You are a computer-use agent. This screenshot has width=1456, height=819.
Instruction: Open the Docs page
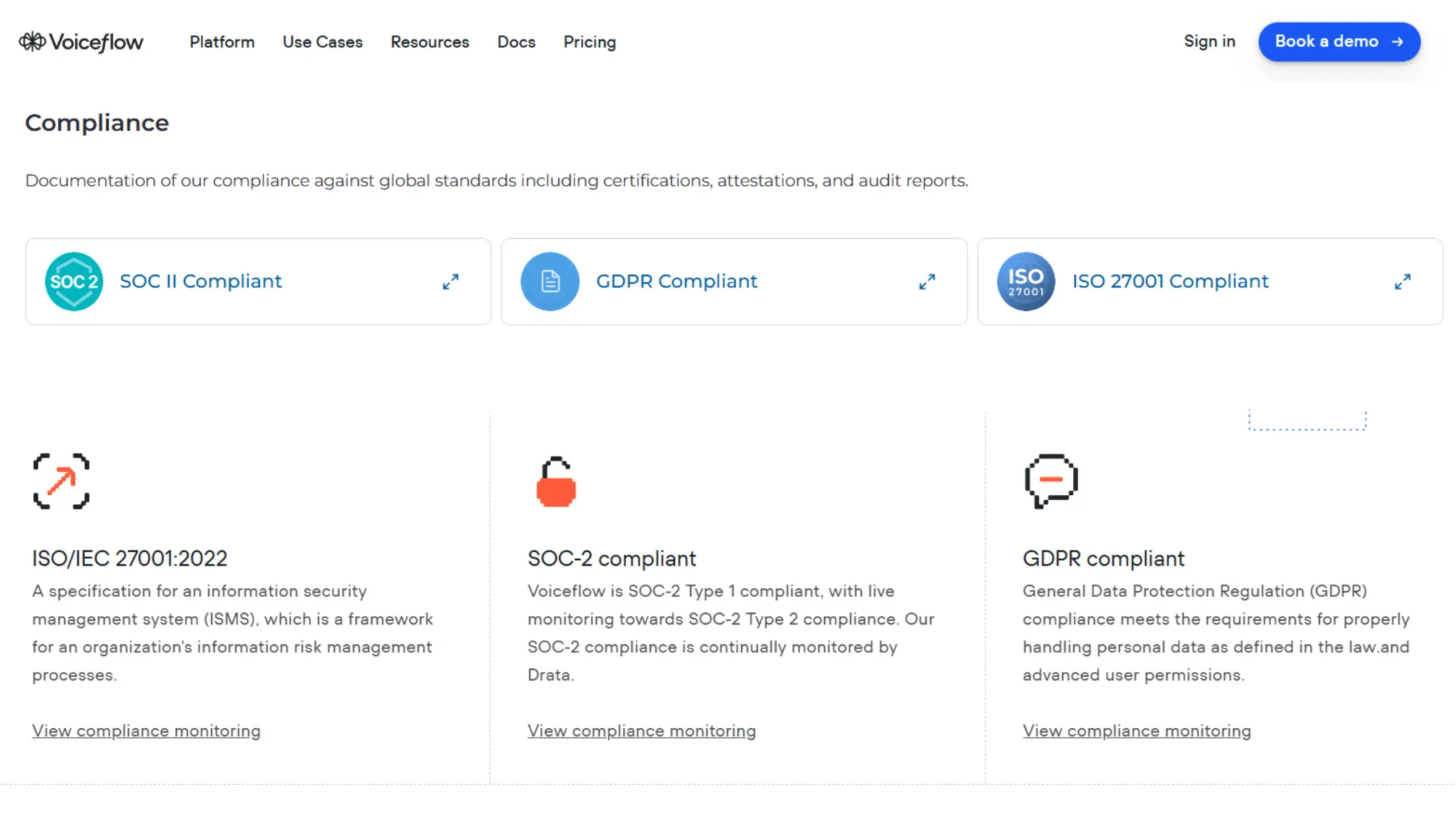(x=516, y=42)
